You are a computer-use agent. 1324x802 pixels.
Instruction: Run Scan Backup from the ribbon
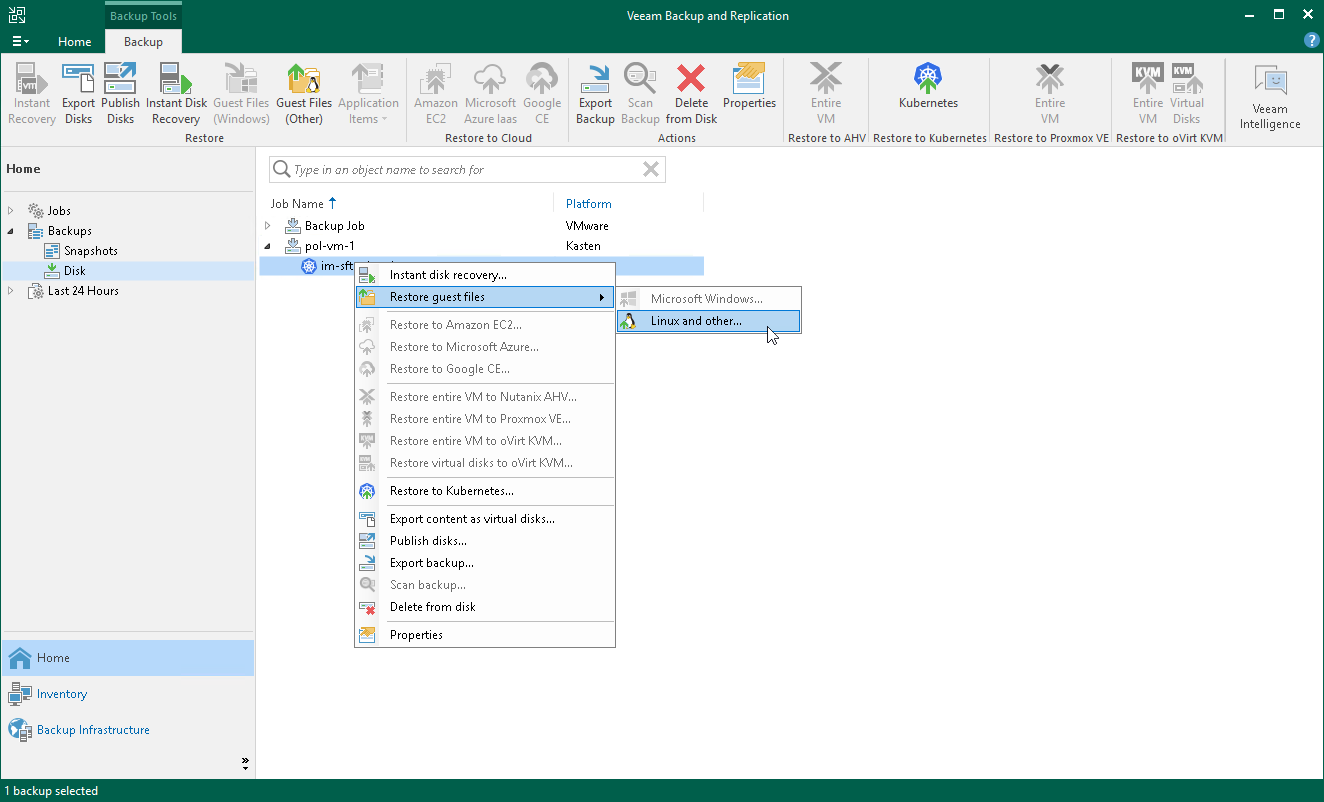640,94
